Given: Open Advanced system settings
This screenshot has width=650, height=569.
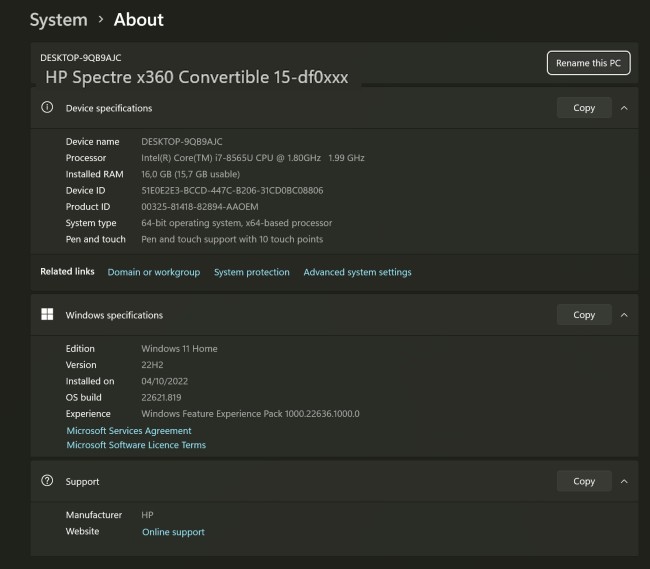Looking at the screenshot, I should [x=357, y=272].
